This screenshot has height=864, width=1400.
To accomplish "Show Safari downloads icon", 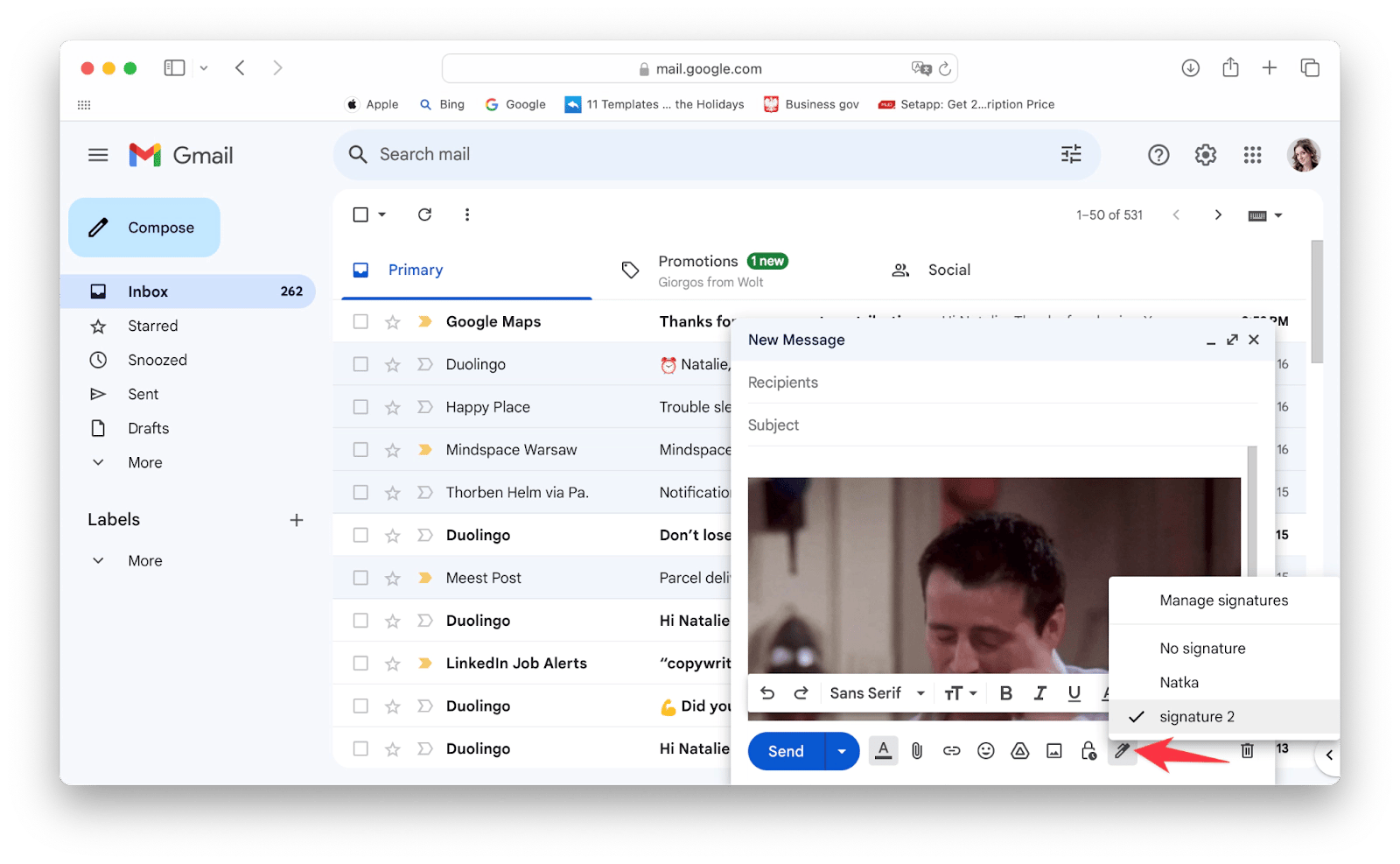I will 1190,68.
